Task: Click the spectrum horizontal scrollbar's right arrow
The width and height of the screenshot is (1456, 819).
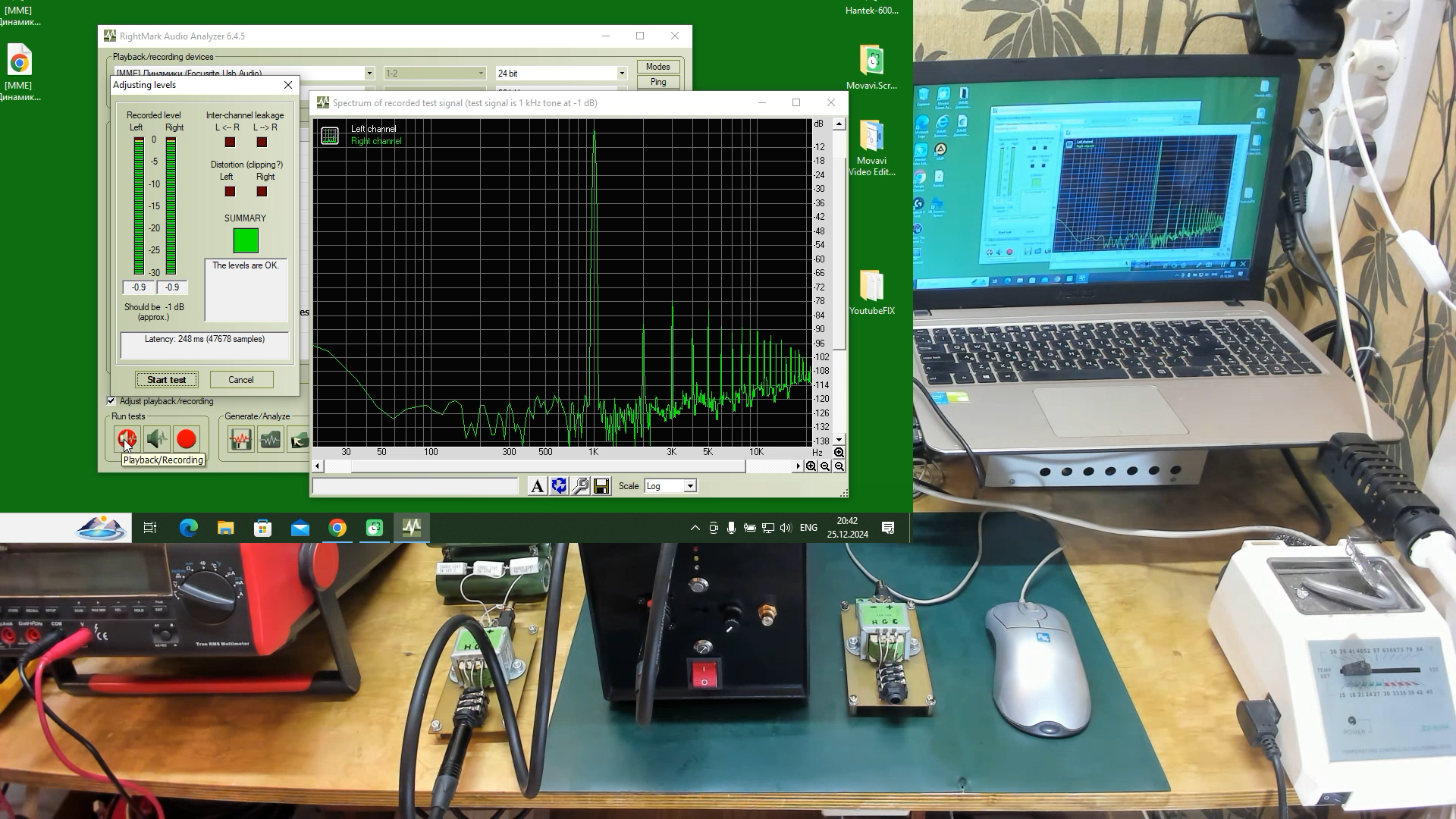Action: tap(798, 466)
